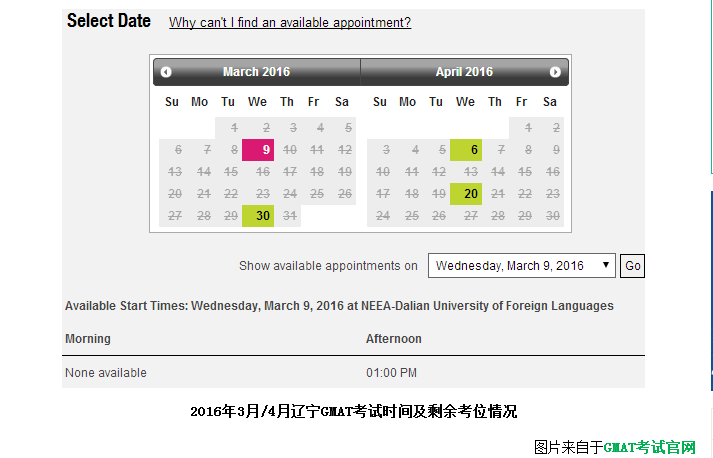
Task: Click the April 2016 month header
Action: click(x=464, y=72)
